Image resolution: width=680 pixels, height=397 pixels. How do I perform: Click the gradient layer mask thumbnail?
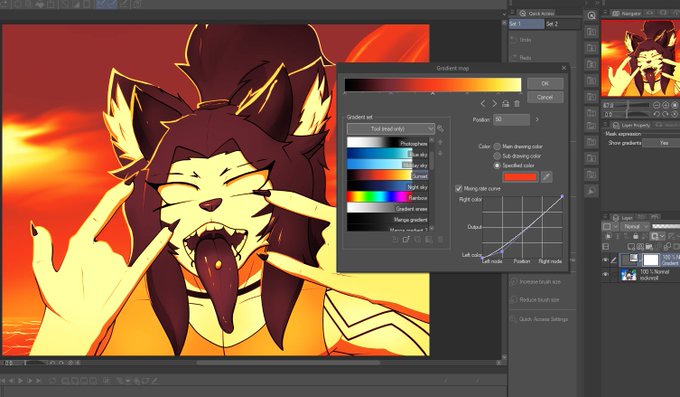[x=651, y=260]
